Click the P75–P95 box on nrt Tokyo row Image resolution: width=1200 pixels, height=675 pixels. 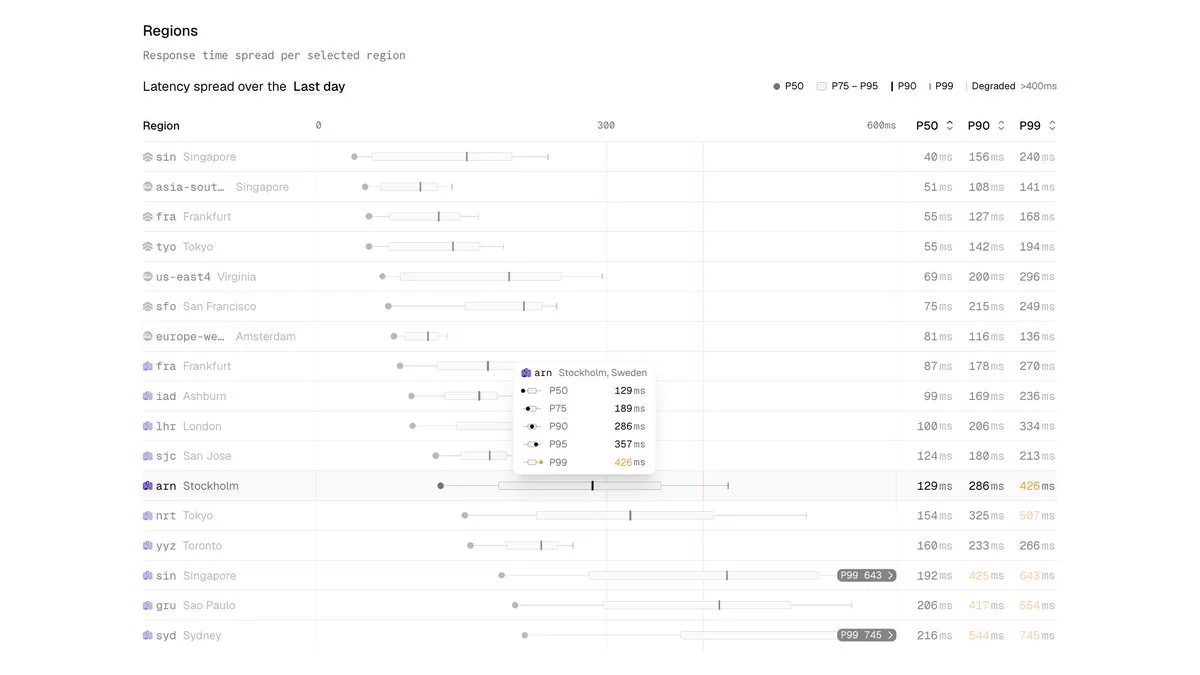625,516
